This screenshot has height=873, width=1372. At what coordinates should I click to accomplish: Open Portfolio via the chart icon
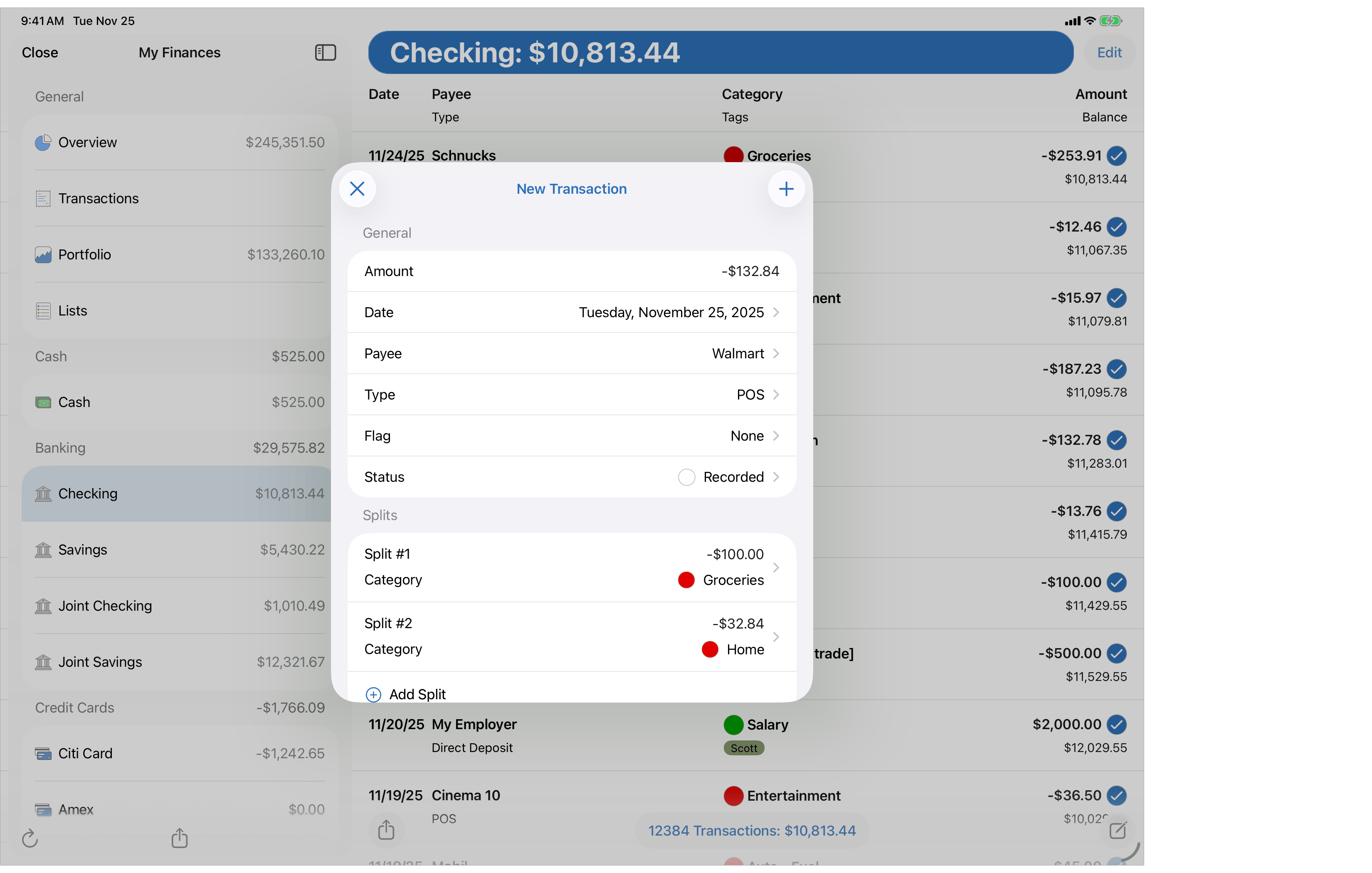[43, 255]
